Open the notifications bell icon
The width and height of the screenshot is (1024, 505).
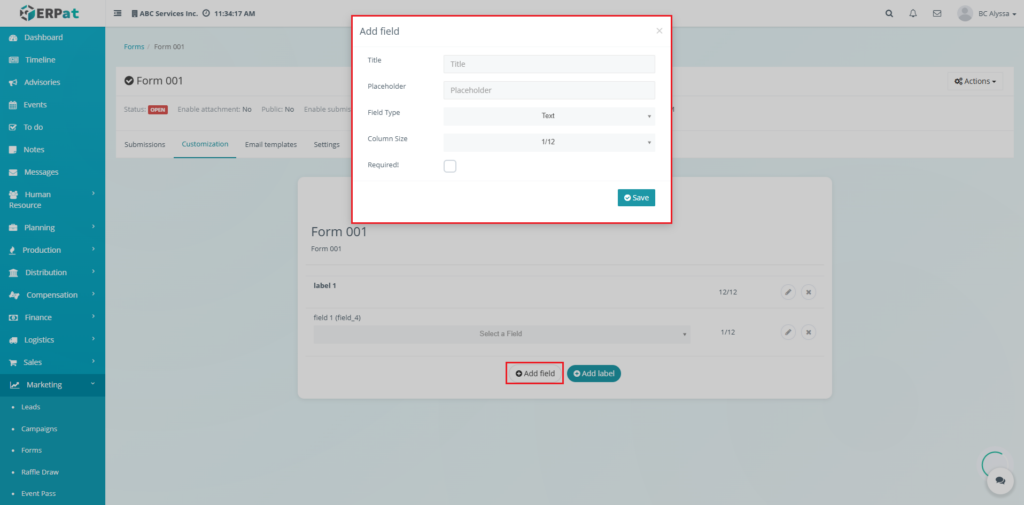click(x=913, y=14)
